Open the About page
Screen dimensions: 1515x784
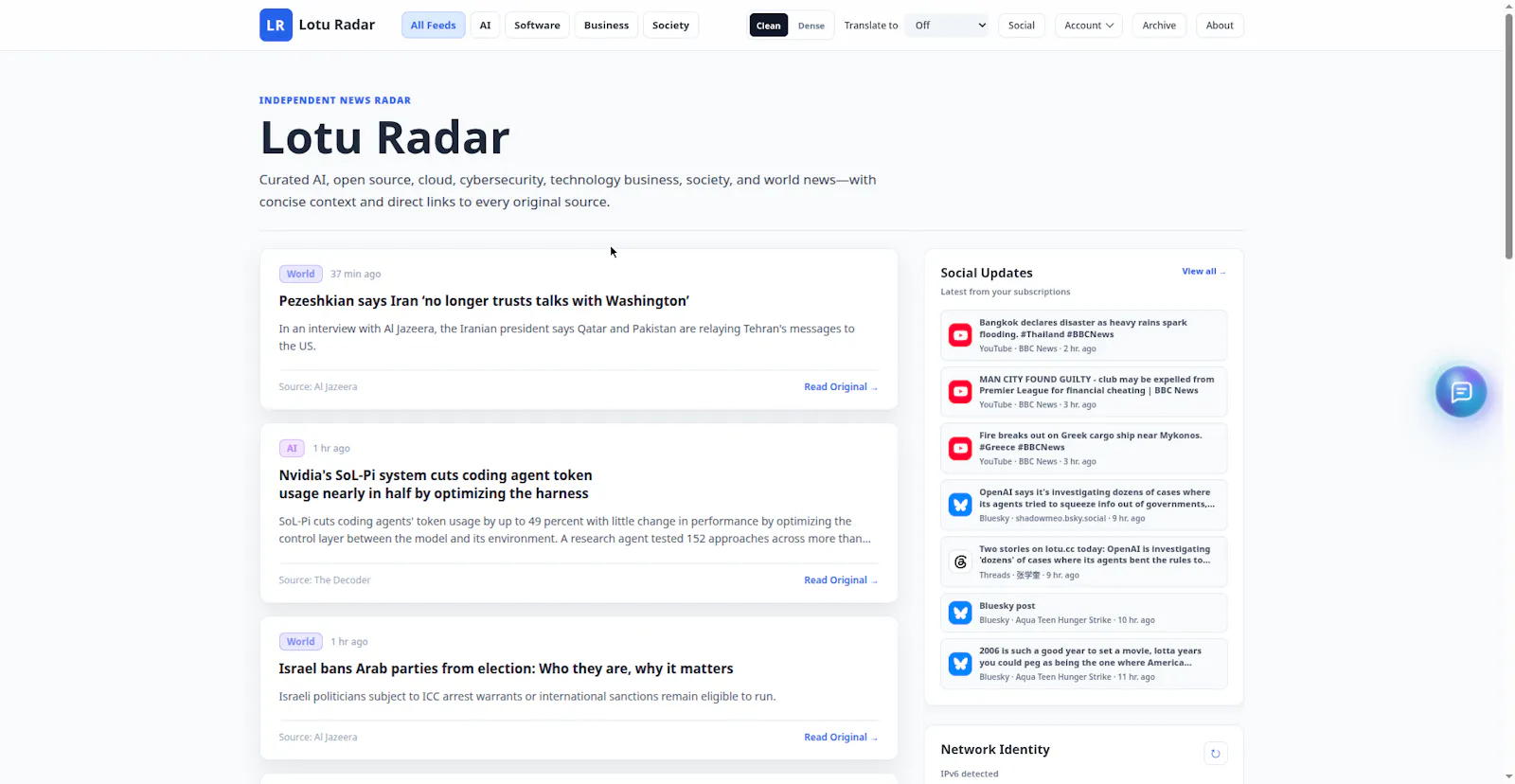tap(1220, 26)
